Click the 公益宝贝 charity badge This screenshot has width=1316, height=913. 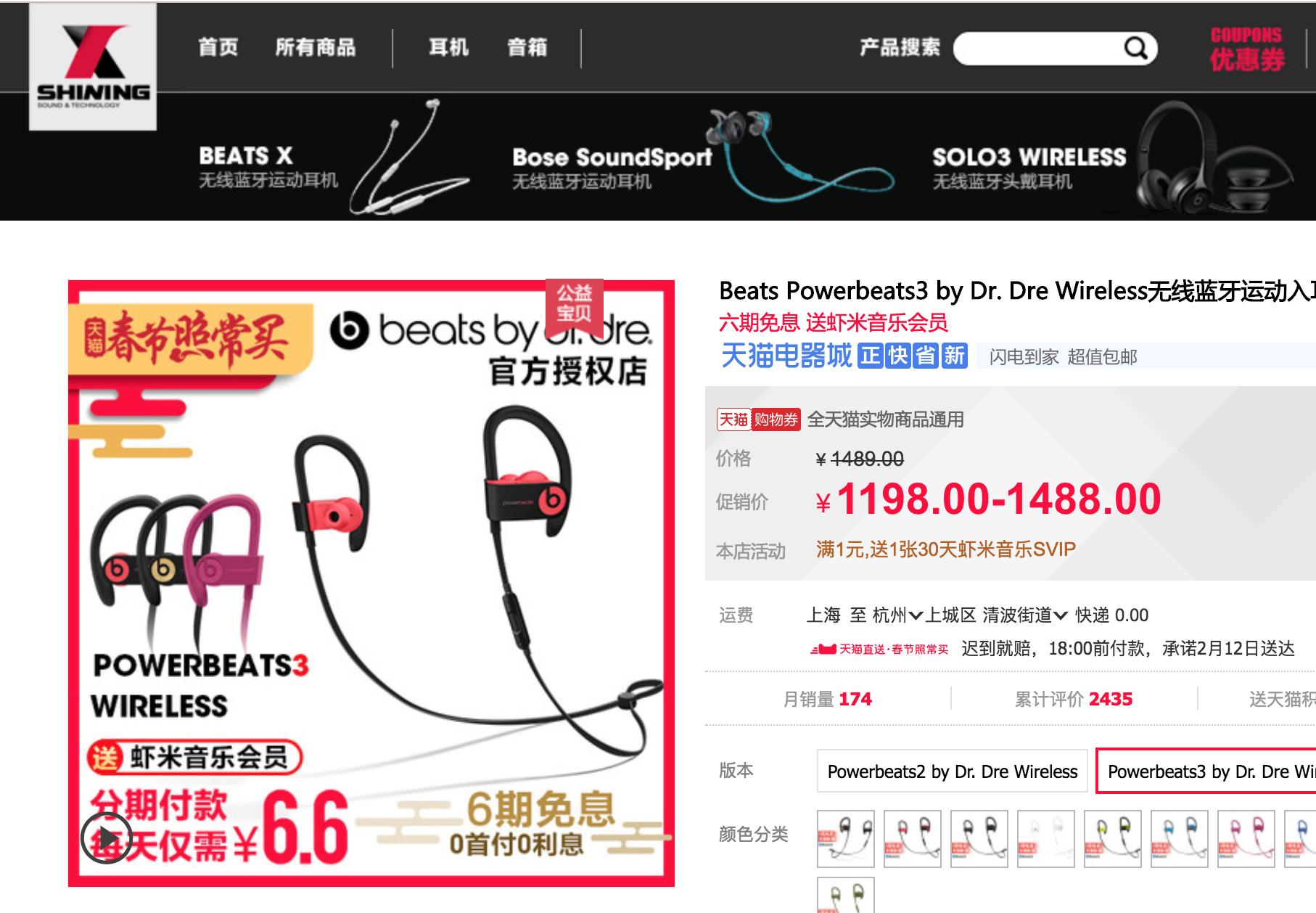[574, 304]
